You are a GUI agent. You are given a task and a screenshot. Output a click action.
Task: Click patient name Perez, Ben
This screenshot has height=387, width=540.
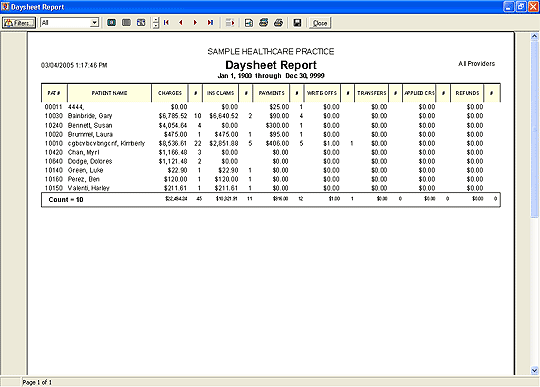point(84,179)
